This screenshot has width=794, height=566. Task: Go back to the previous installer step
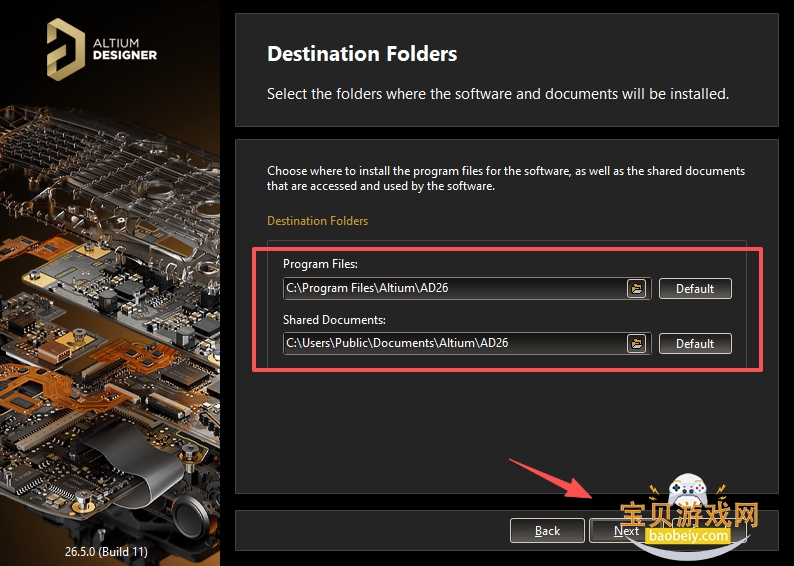(547, 531)
